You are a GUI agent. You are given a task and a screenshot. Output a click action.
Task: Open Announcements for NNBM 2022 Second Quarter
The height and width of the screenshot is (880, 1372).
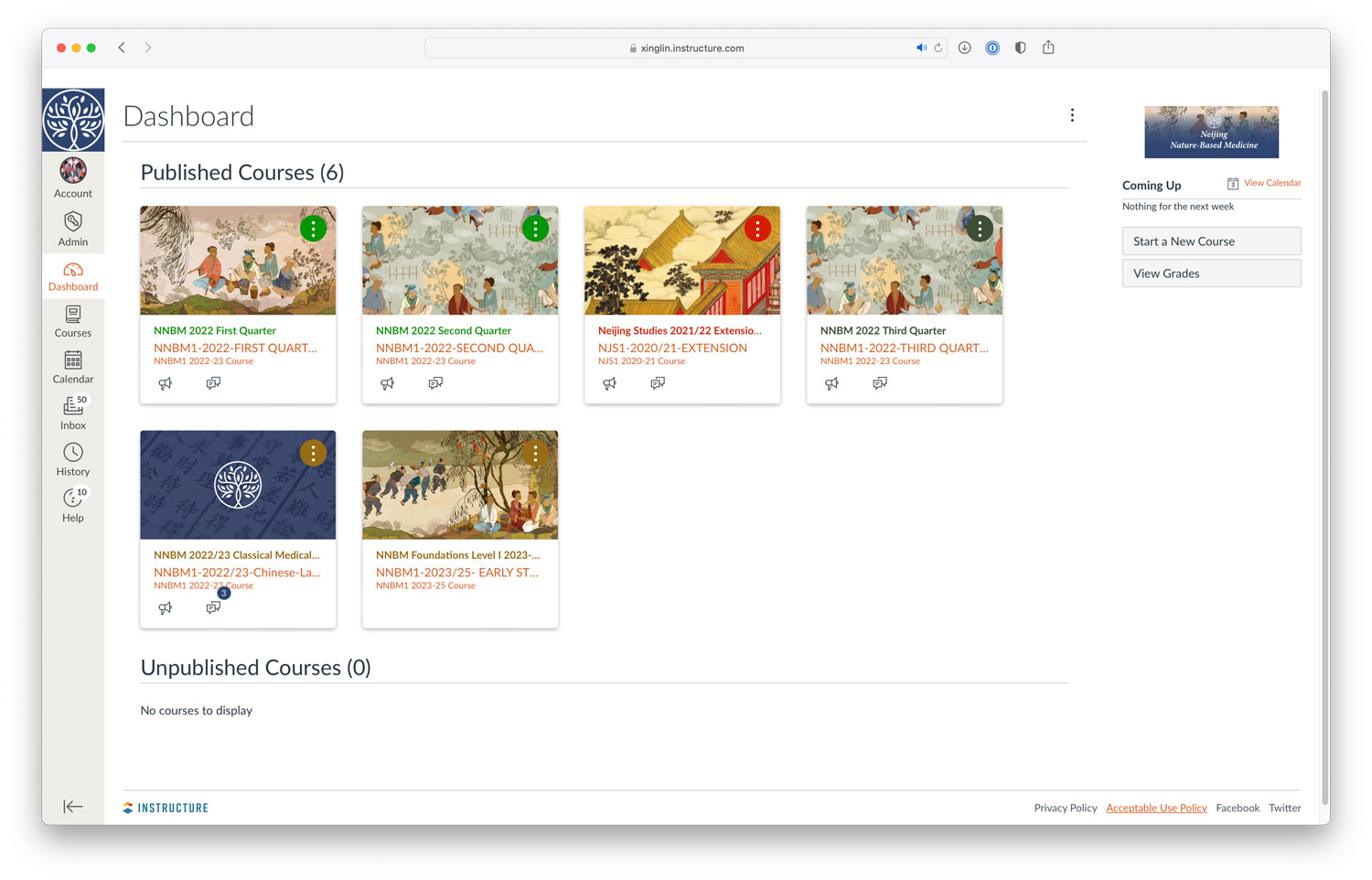click(388, 383)
